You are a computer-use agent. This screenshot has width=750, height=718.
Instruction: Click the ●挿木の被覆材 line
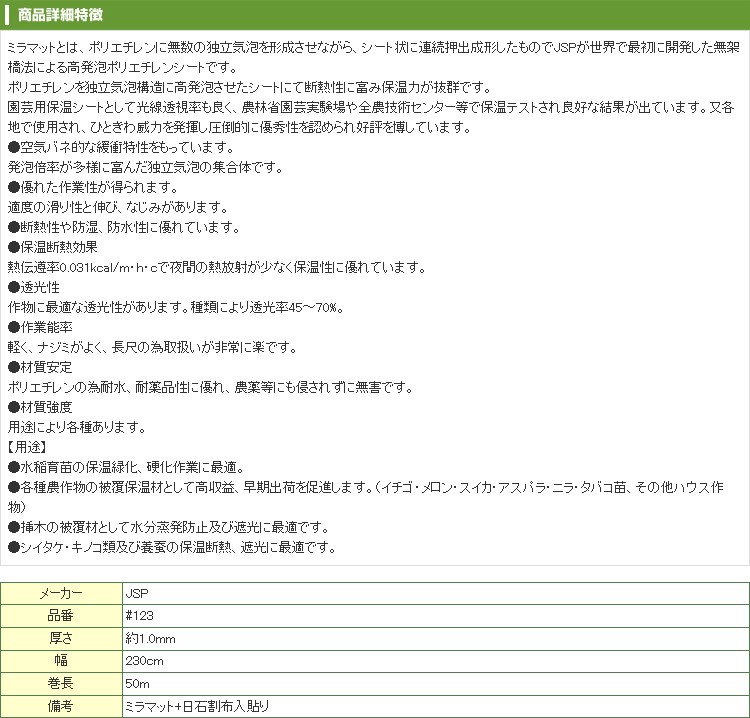168,527
